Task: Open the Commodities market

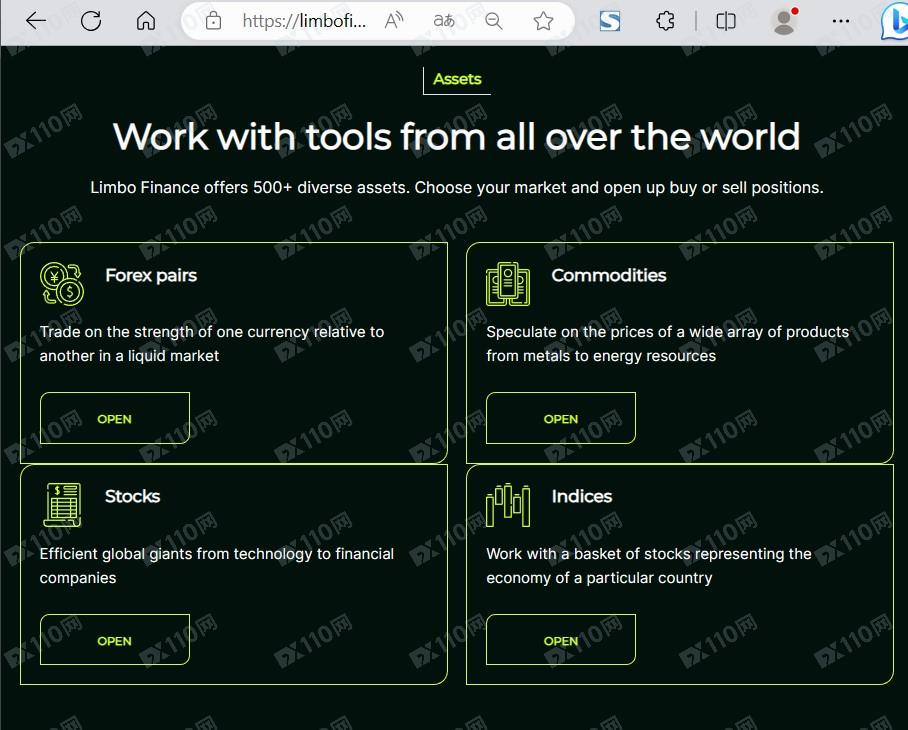Action: pos(561,418)
